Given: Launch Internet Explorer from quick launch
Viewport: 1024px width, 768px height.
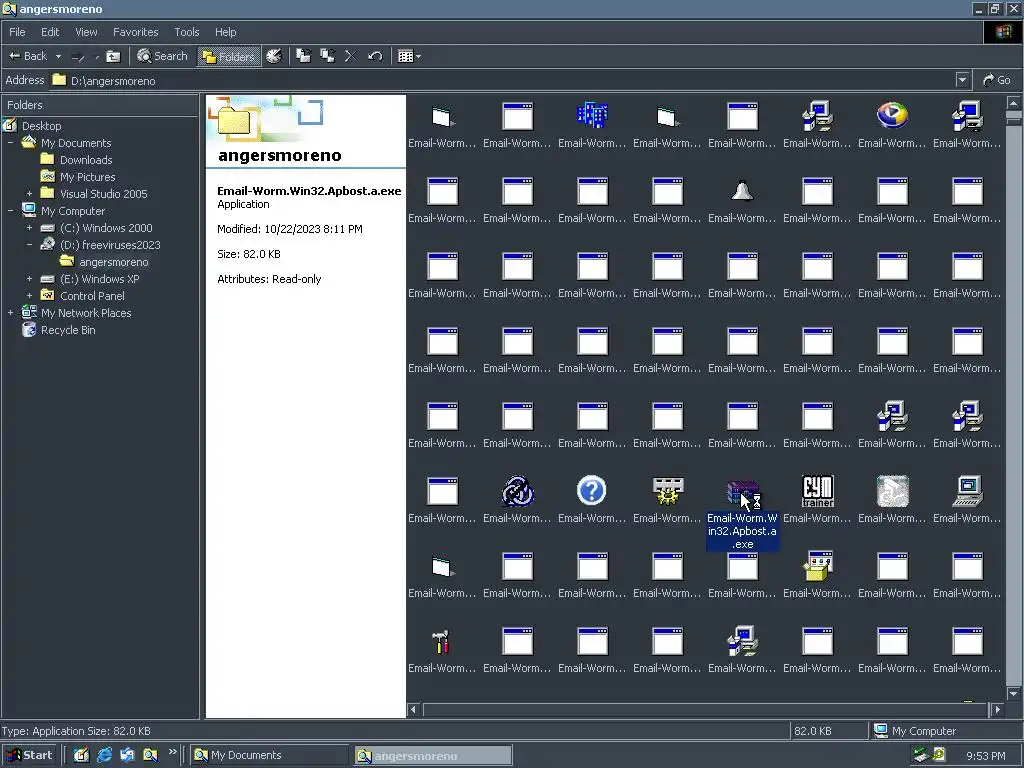Looking at the screenshot, I should 104,755.
